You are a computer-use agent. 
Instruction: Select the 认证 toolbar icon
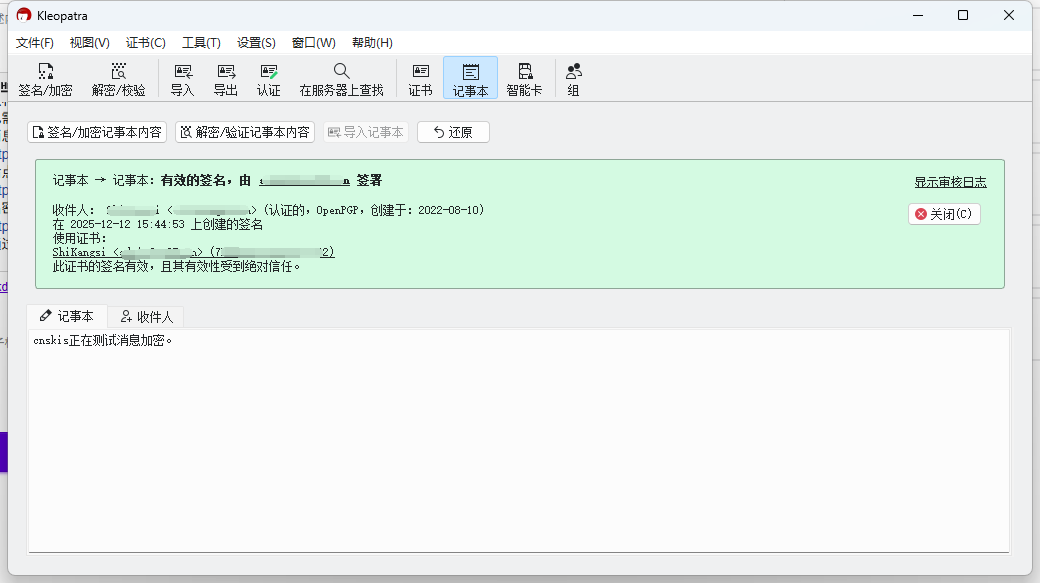tap(268, 78)
